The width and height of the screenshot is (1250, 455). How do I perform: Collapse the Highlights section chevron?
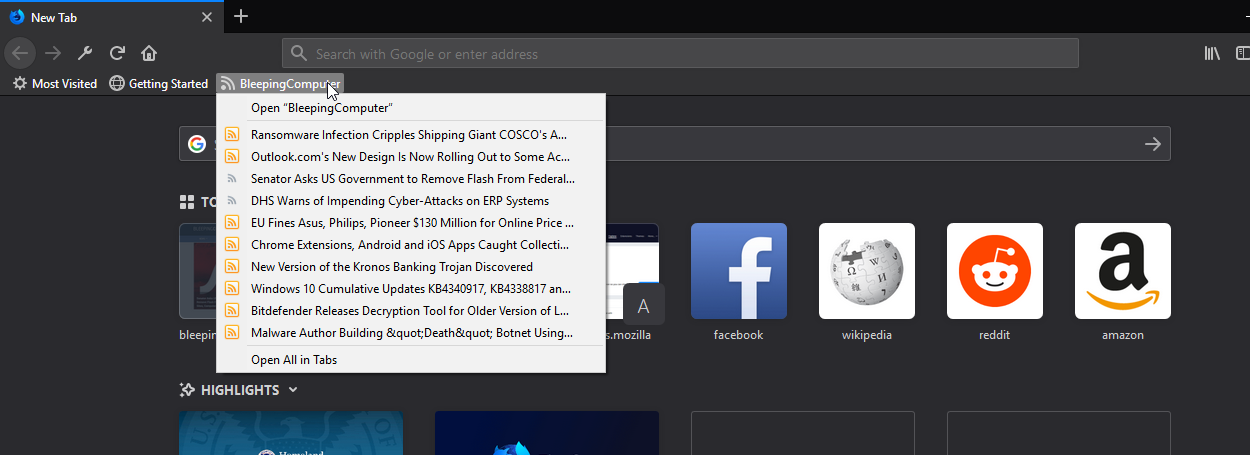pyautogui.click(x=293, y=390)
